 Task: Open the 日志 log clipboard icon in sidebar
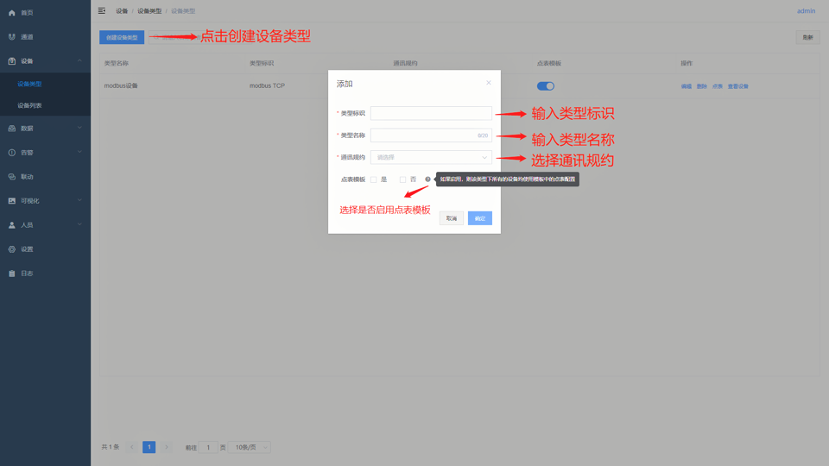(12, 274)
